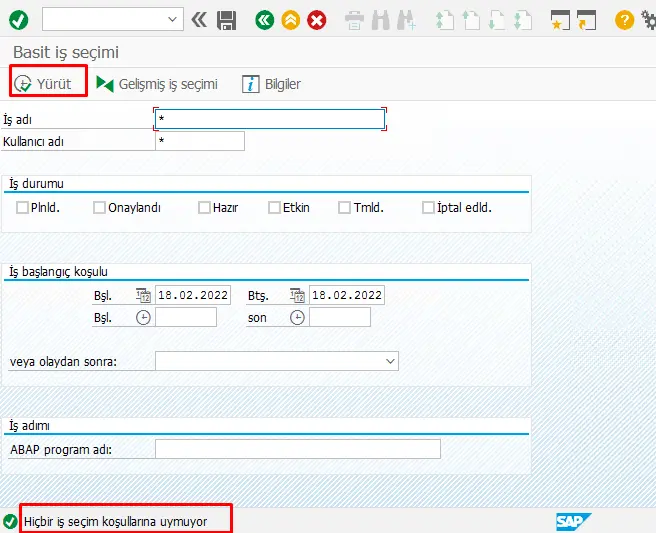
Task: Tick the Etkin job status checkbox
Action: (275, 208)
